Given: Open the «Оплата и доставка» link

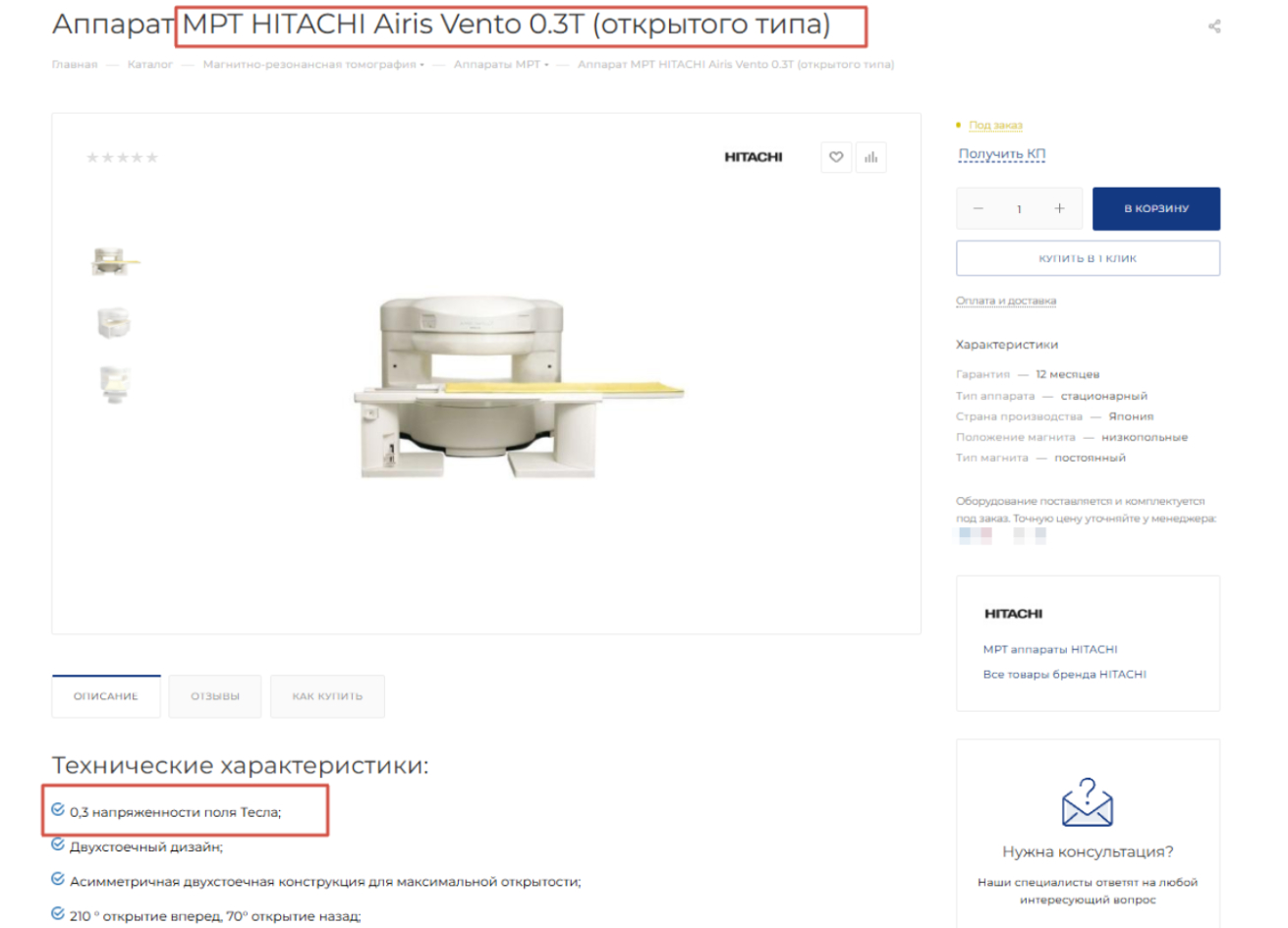Looking at the screenshot, I should [x=1006, y=300].
